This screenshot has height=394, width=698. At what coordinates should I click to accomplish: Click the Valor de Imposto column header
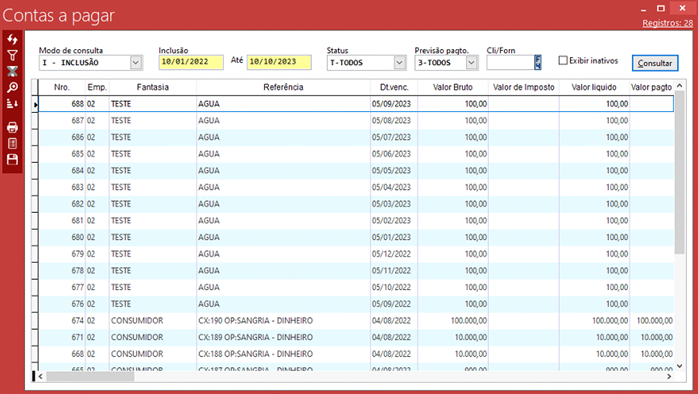[524, 87]
